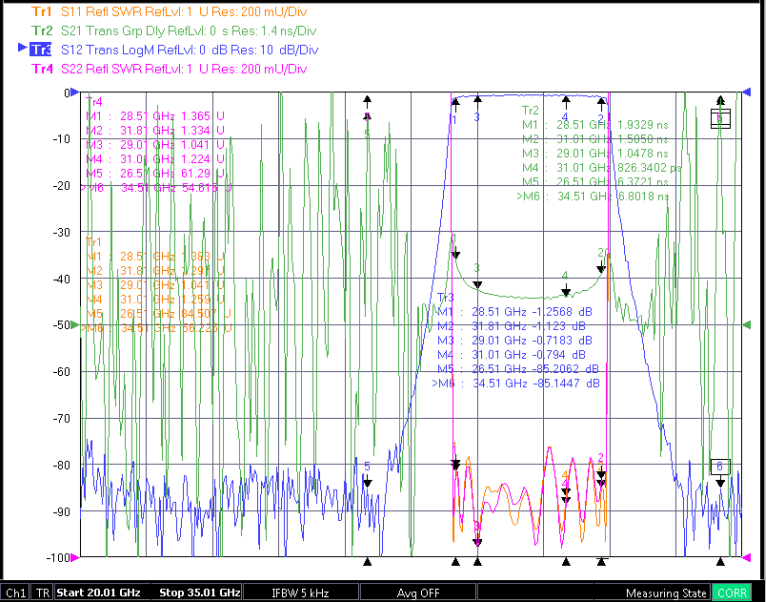Click the IFBW 5 kHz status entry
The image size is (766, 602).
tap(300, 593)
